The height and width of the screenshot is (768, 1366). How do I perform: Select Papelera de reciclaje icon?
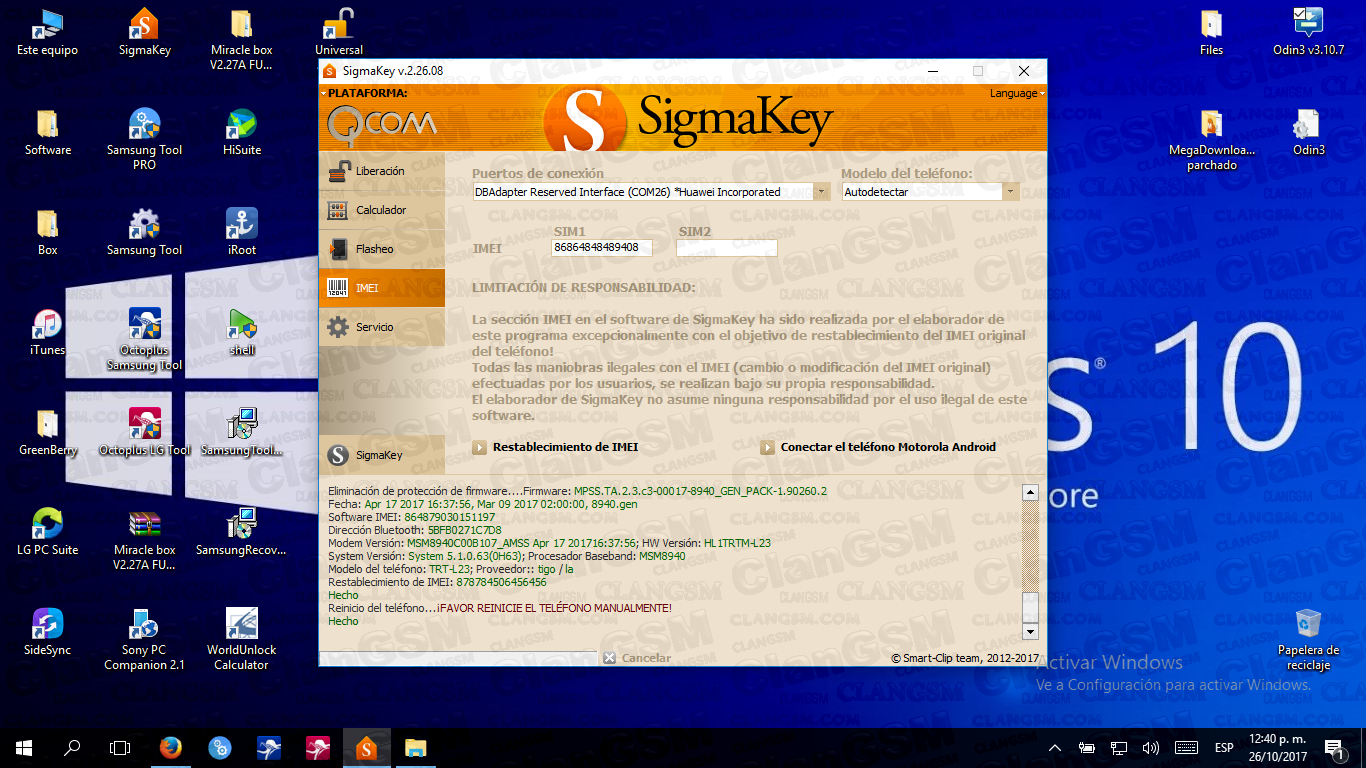click(x=1308, y=640)
